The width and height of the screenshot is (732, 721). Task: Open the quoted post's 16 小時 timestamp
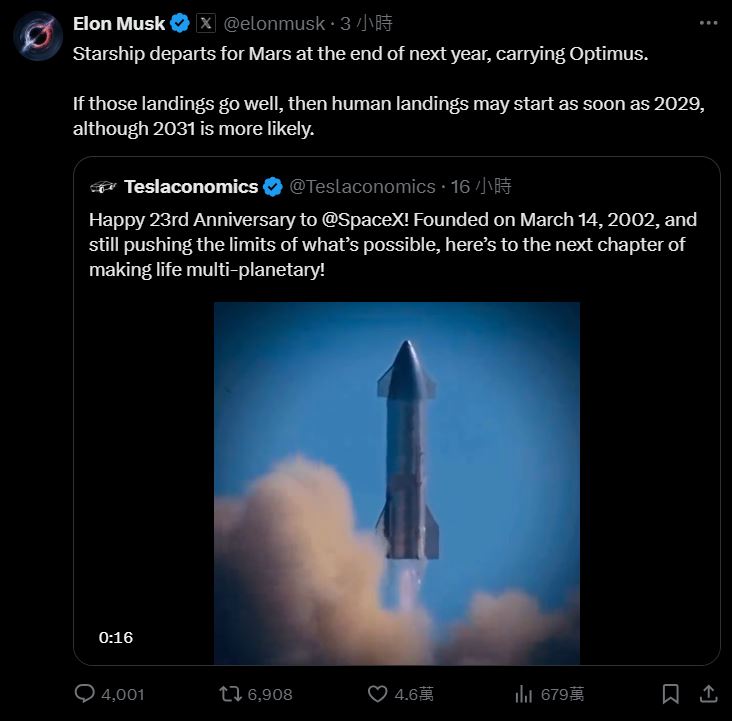pos(481,186)
